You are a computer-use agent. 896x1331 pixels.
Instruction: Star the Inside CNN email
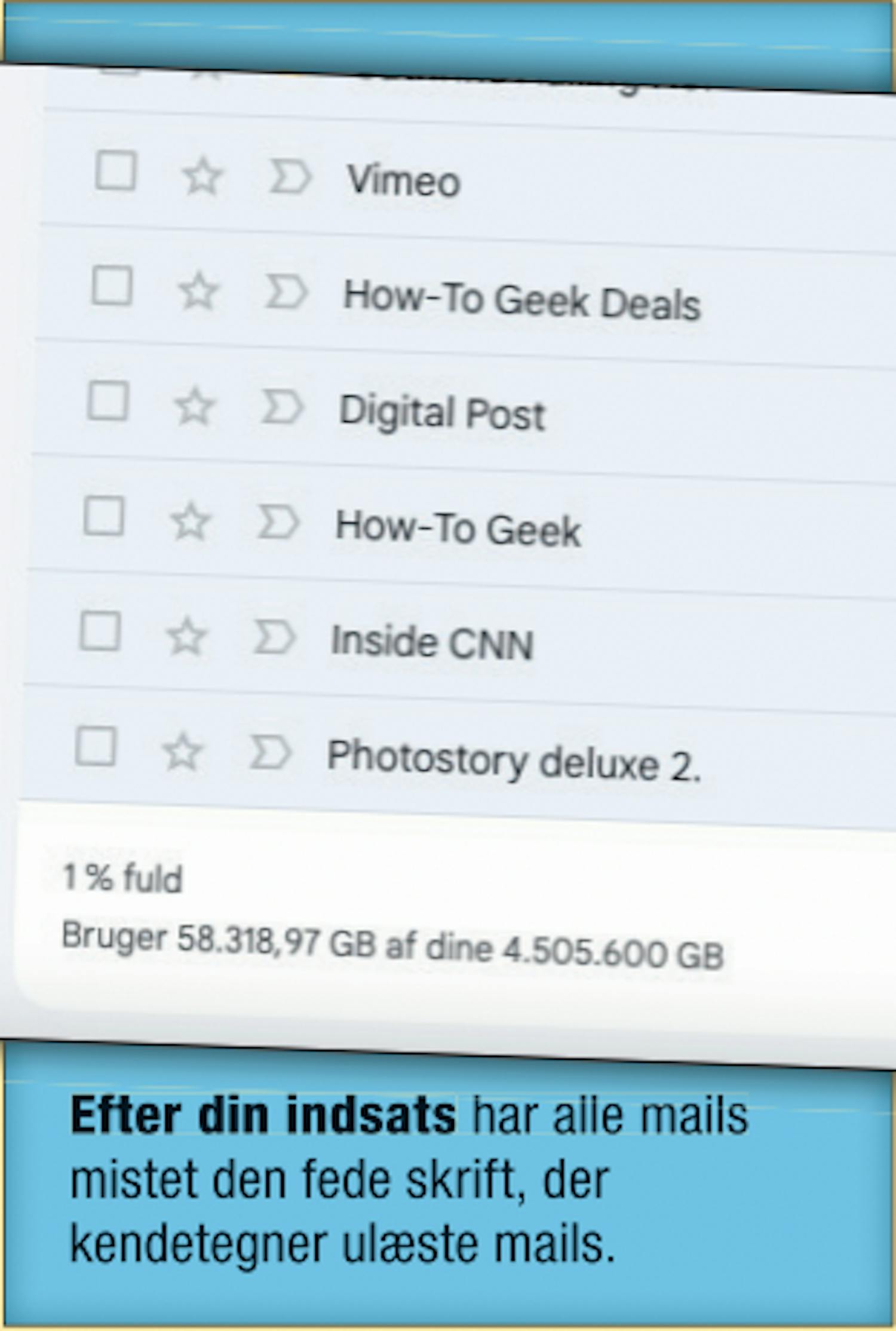tap(186, 636)
